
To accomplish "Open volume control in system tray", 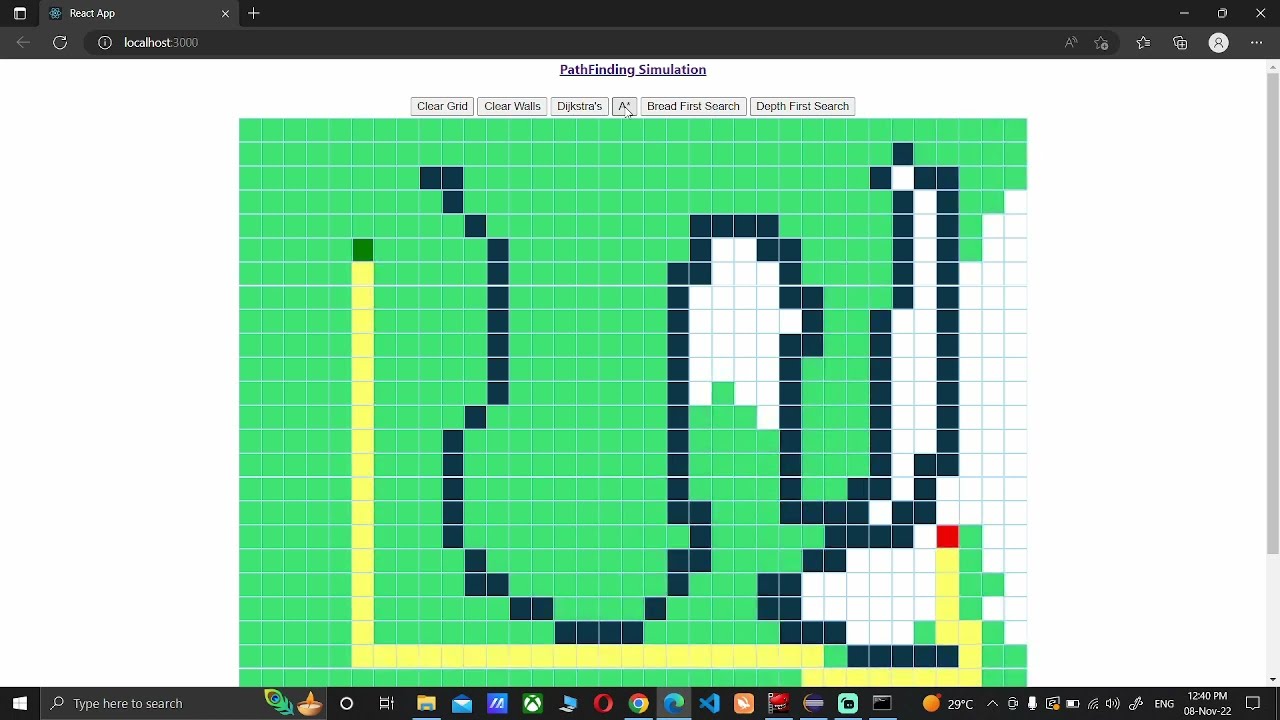I will click(x=1112, y=703).
